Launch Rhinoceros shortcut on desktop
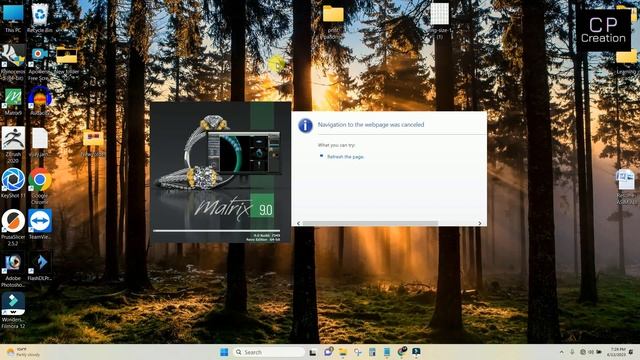Viewport: 640px width, 360px height. coord(13,61)
